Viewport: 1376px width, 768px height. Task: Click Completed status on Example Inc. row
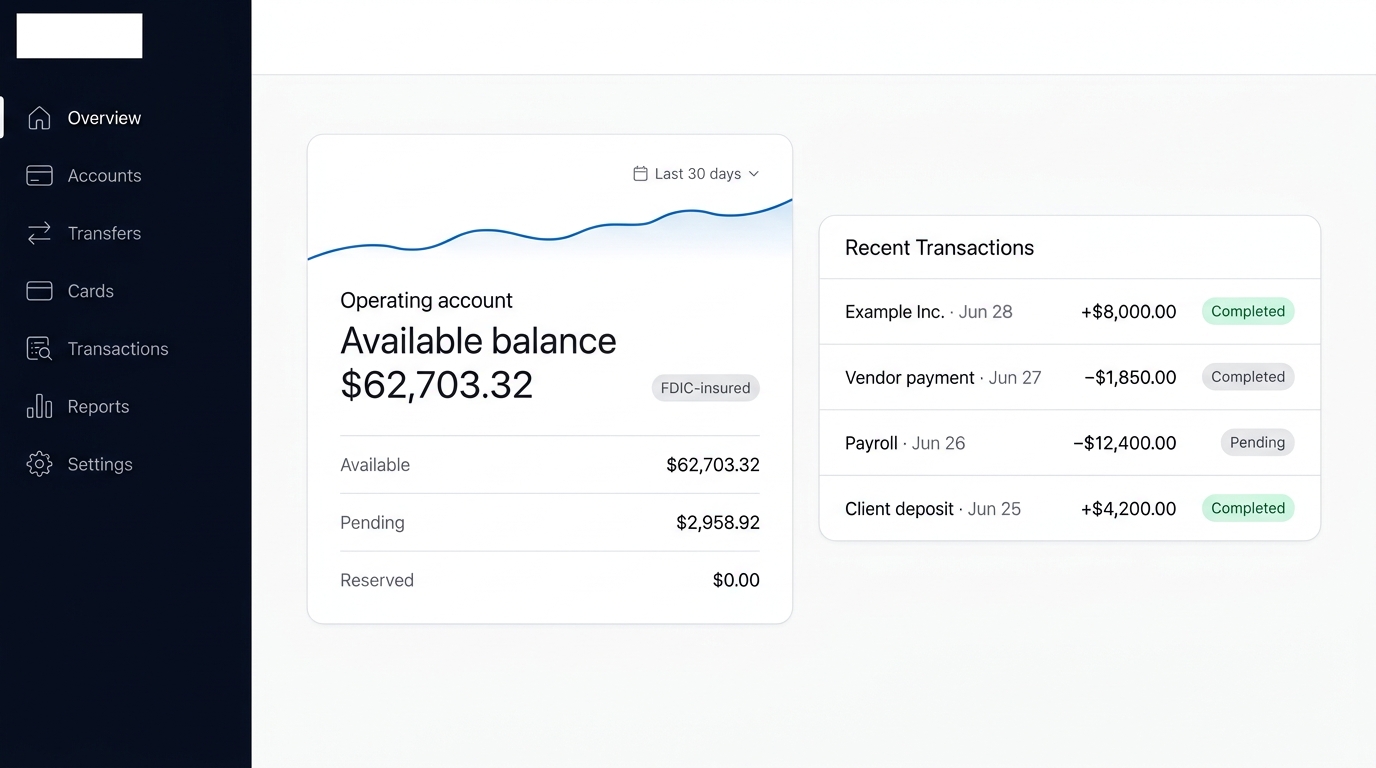tap(1248, 311)
